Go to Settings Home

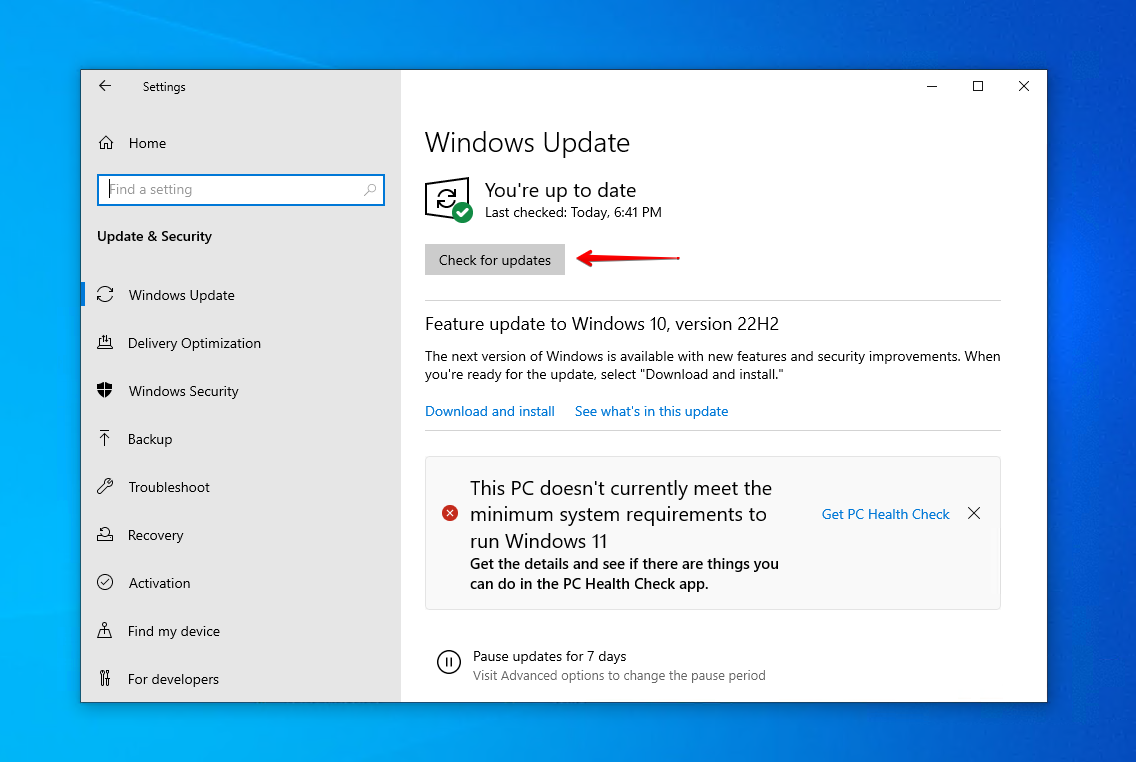tap(241, 143)
